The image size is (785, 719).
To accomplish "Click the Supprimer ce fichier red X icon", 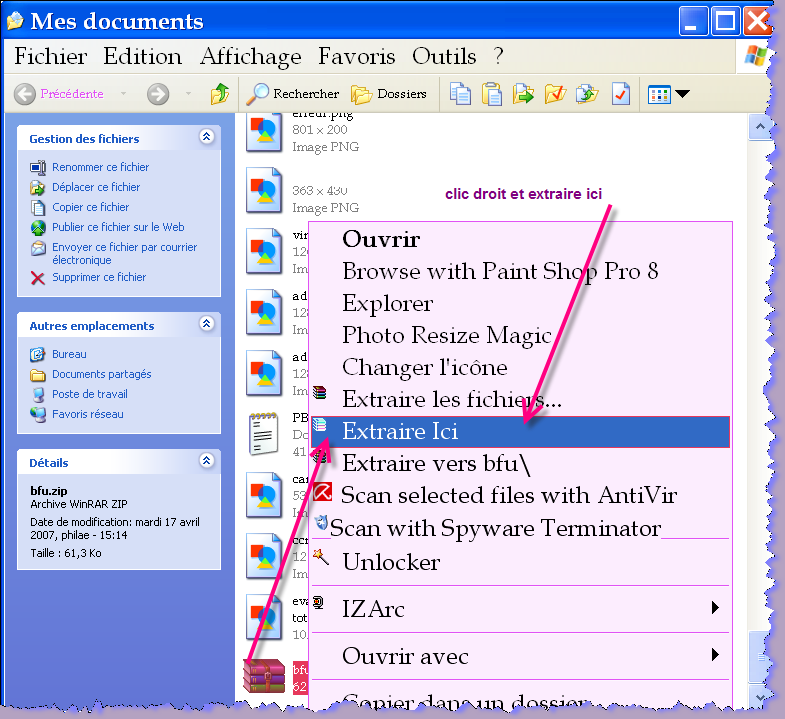I will pos(38,277).
